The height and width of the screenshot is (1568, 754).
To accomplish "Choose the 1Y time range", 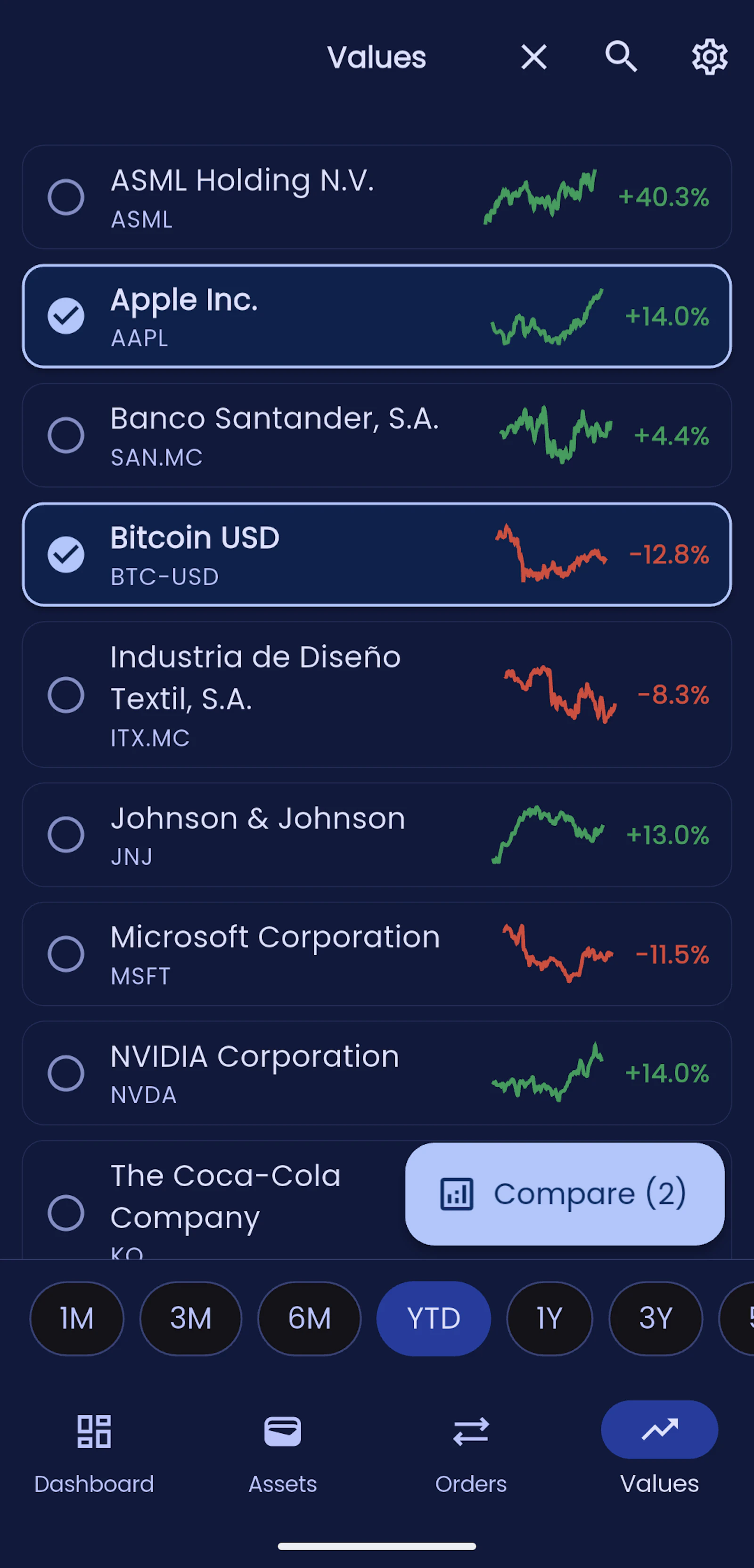I will (549, 1318).
